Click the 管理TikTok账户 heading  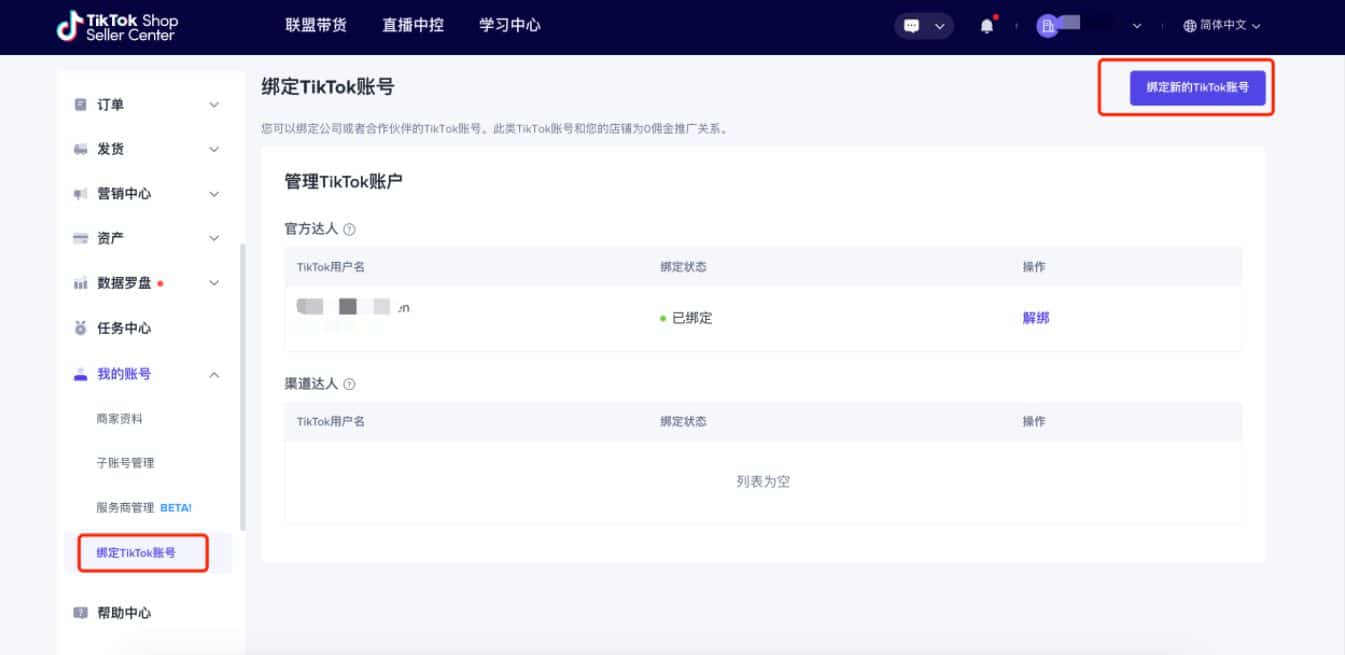tap(344, 182)
